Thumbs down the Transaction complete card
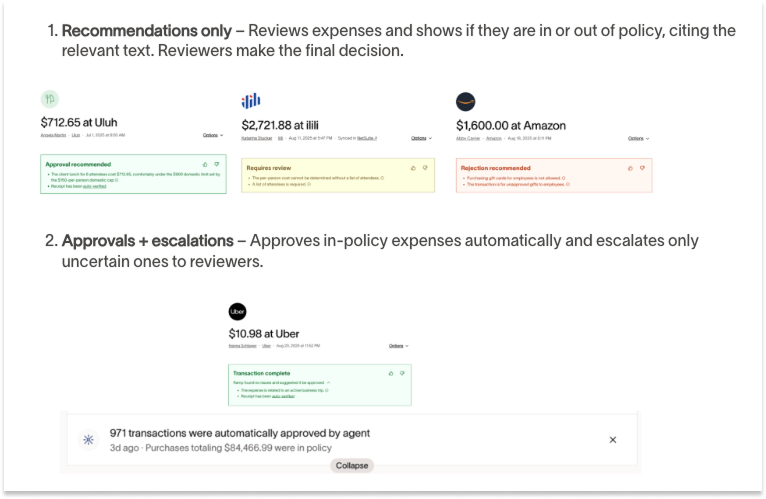 [402, 373]
